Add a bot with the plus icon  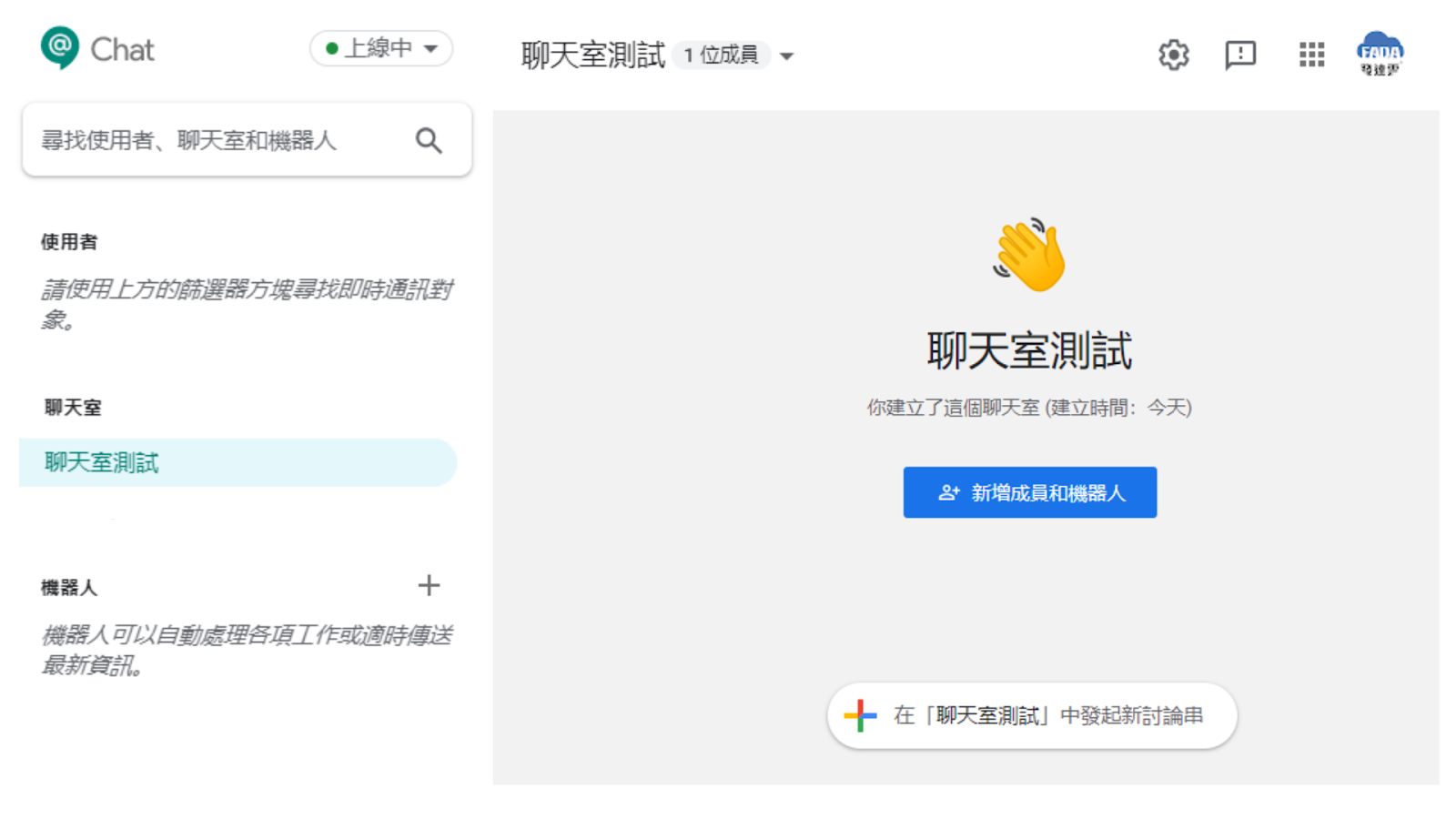[x=429, y=585]
